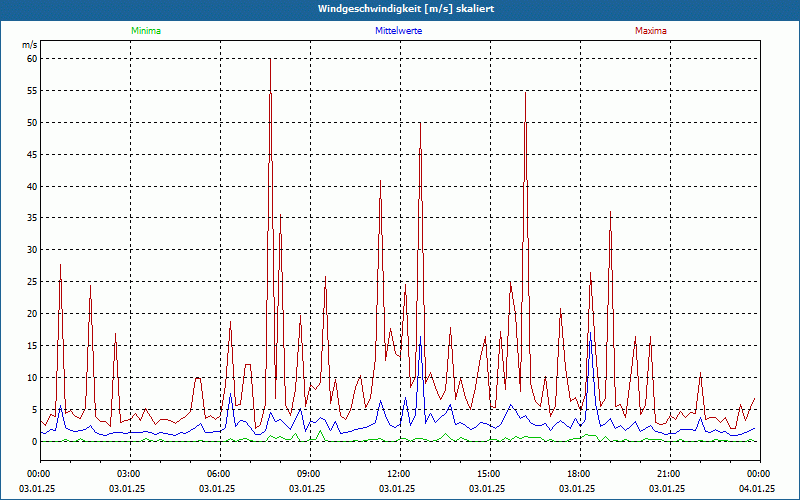The image size is (800, 500).
Task: Click the y-axis value 15
Action: 32,346
